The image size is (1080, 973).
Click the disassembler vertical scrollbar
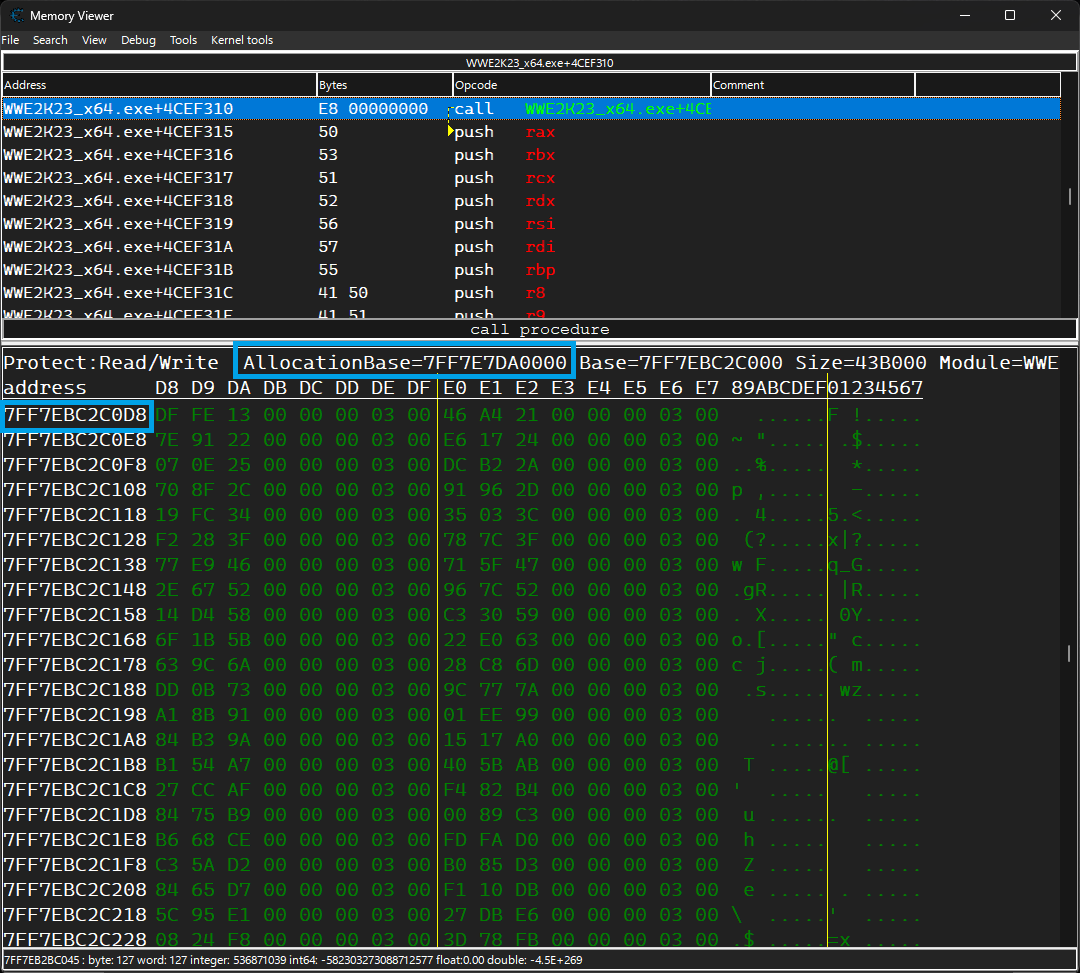[x=1070, y=196]
